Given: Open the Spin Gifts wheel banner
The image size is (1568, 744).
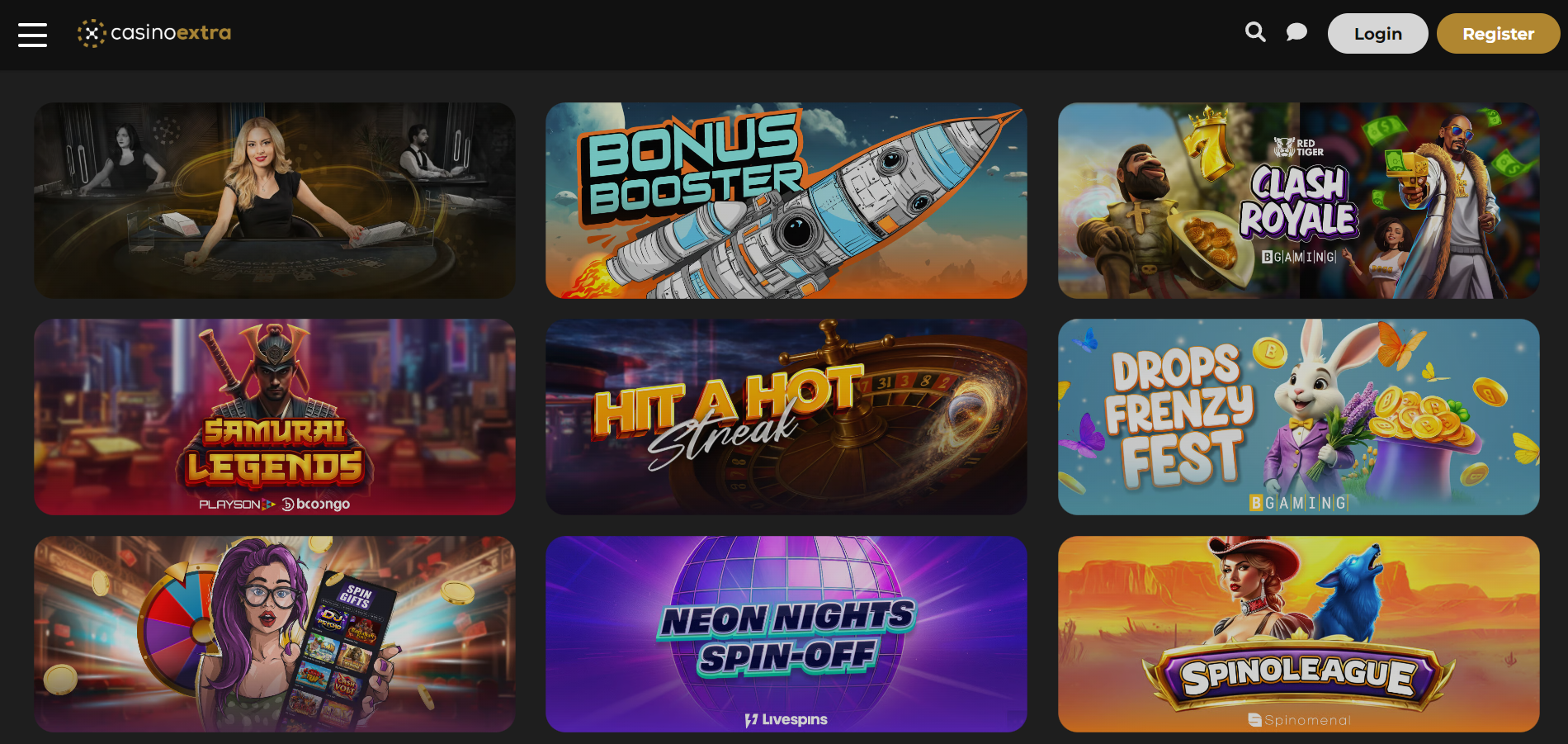Looking at the screenshot, I should [x=275, y=634].
